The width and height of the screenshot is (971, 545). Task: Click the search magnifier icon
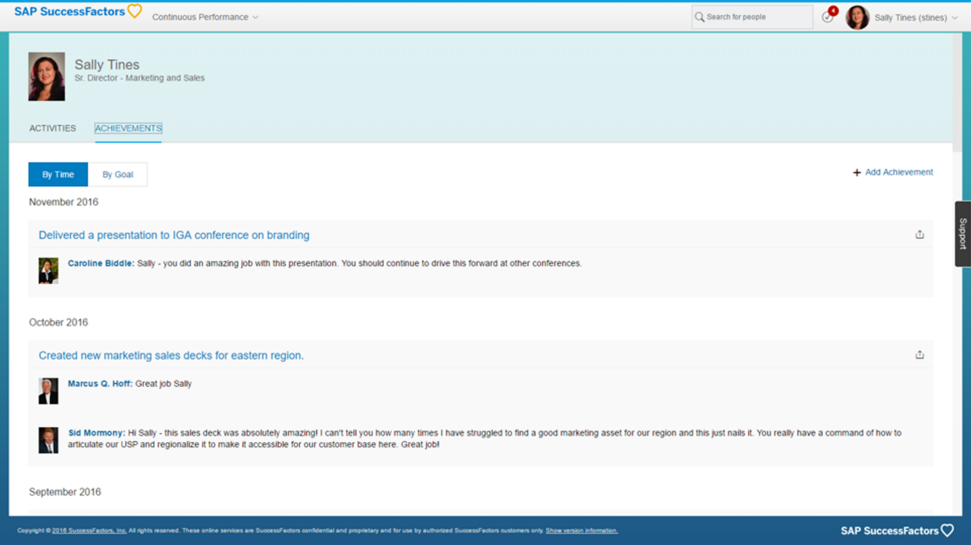[699, 17]
